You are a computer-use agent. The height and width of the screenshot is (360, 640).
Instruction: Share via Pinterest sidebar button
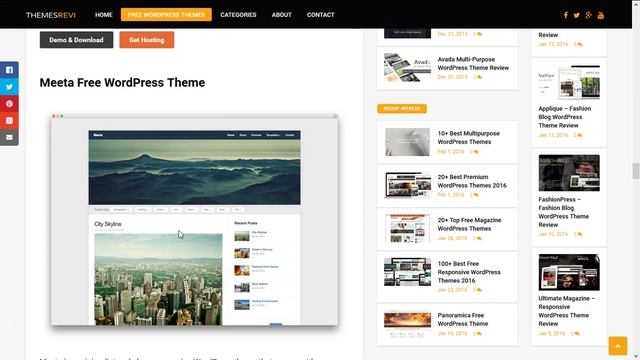coord(9,104)
